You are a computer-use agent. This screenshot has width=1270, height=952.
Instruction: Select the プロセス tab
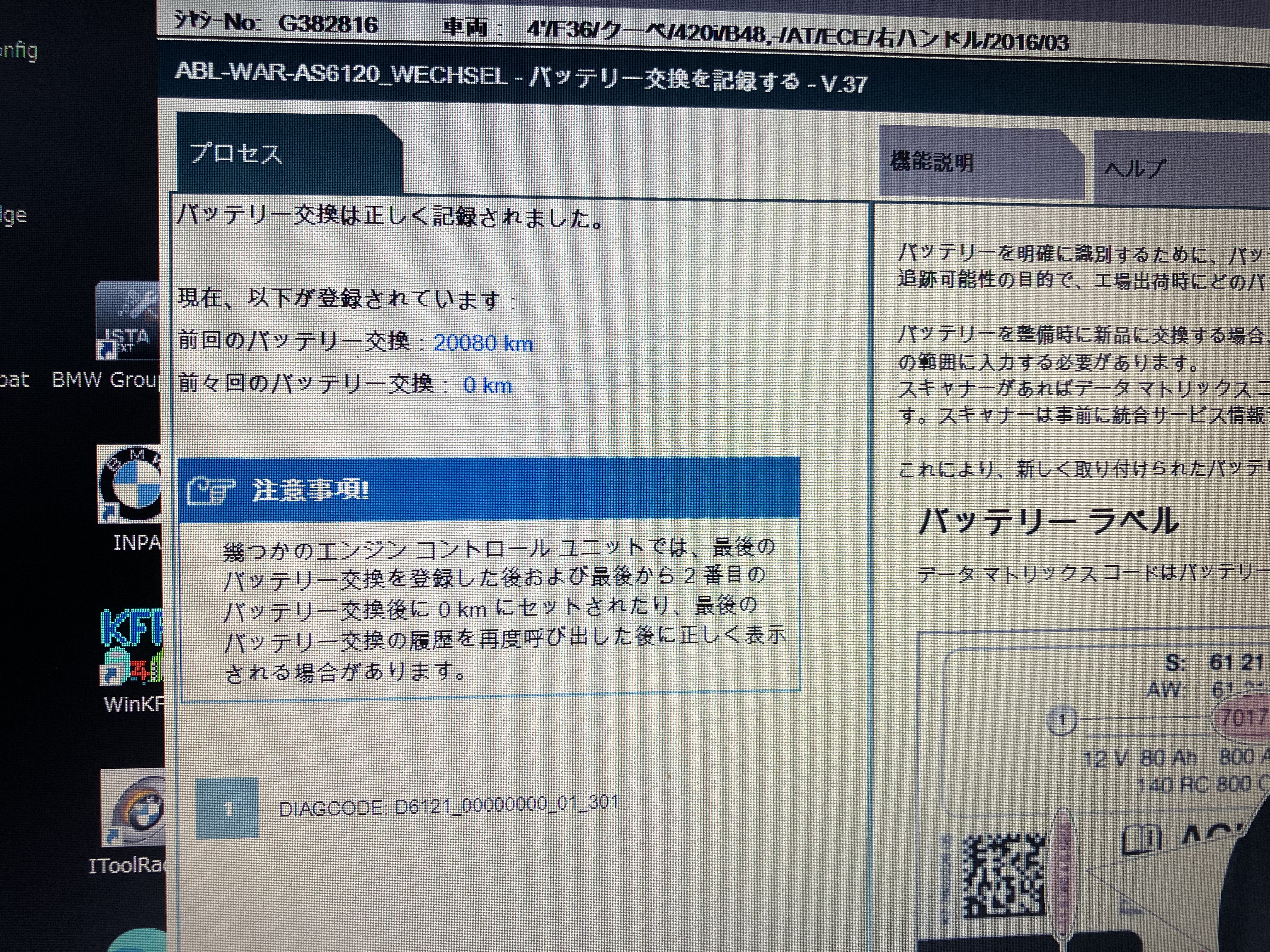[290, 154]
